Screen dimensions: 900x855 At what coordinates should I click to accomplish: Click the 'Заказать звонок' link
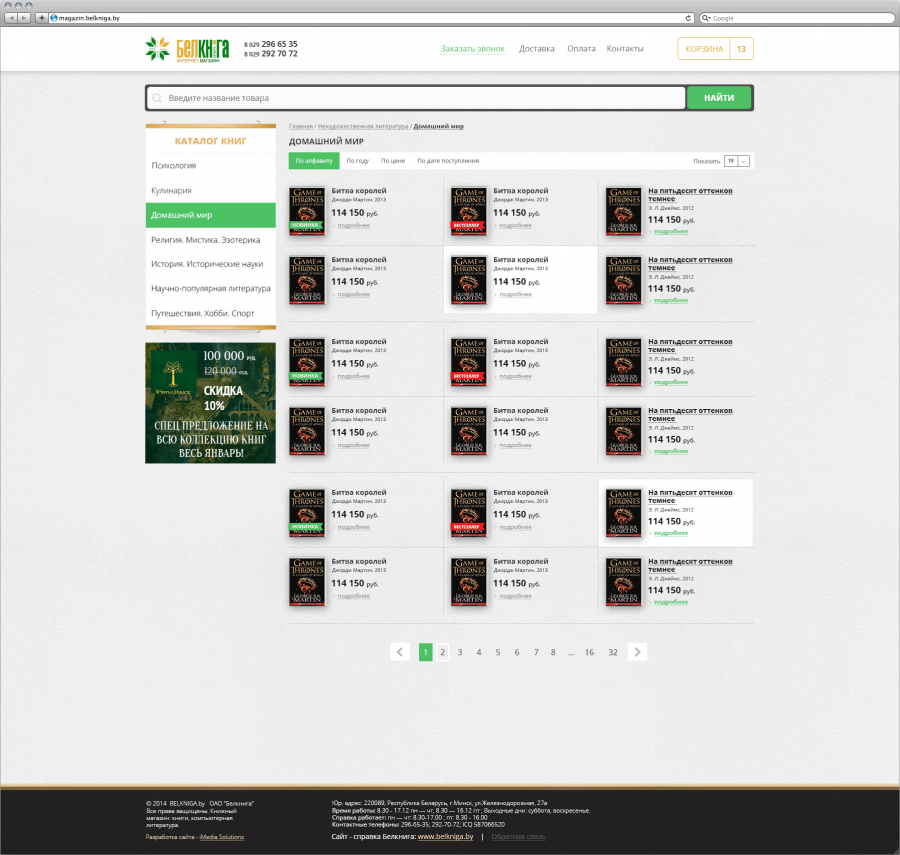(472, 49)
